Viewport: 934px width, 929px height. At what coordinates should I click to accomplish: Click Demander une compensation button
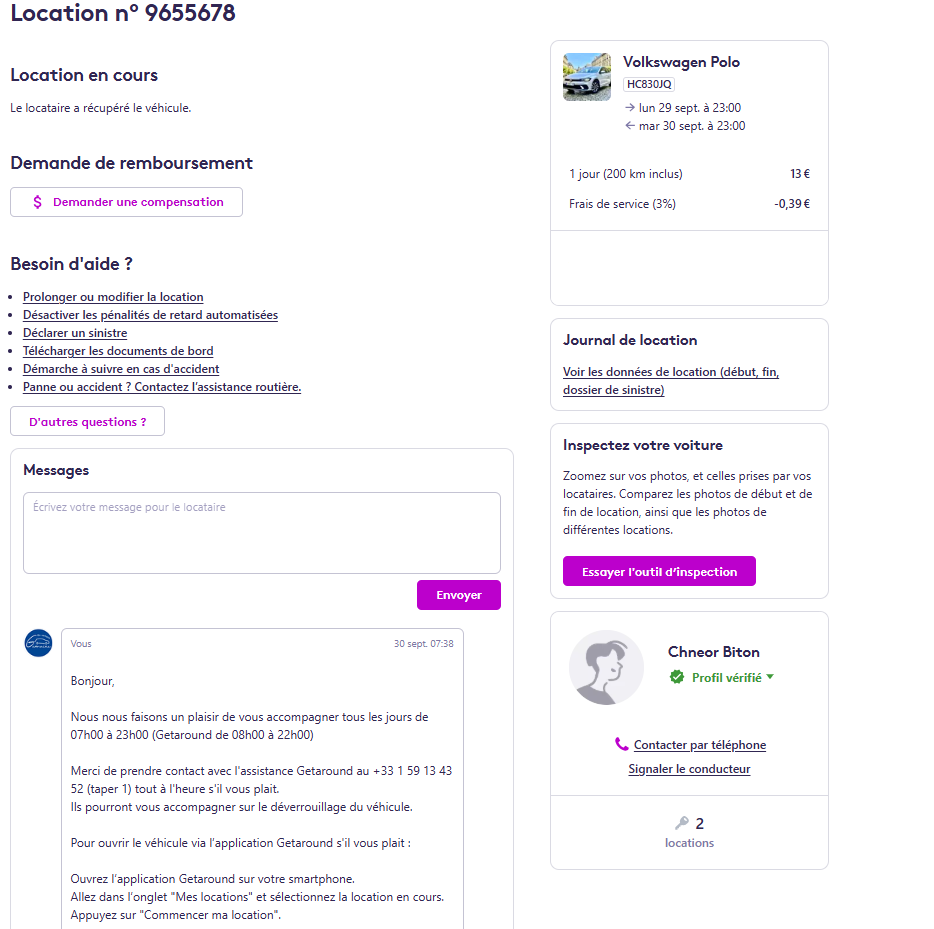tap(126, 202)
